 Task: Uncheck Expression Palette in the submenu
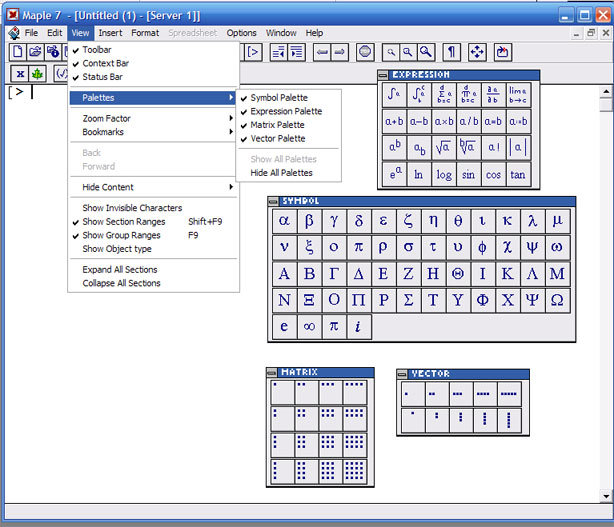tap(289, 112)
